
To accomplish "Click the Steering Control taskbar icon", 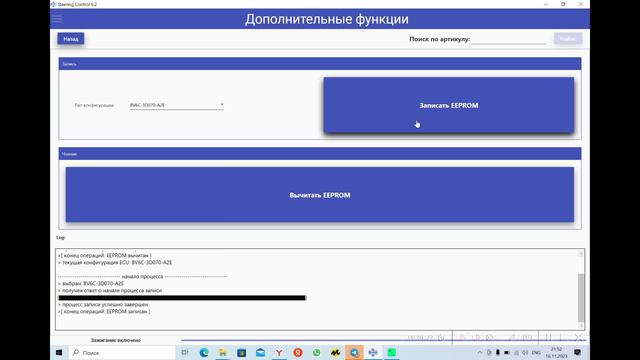I will tap(373, 353).
